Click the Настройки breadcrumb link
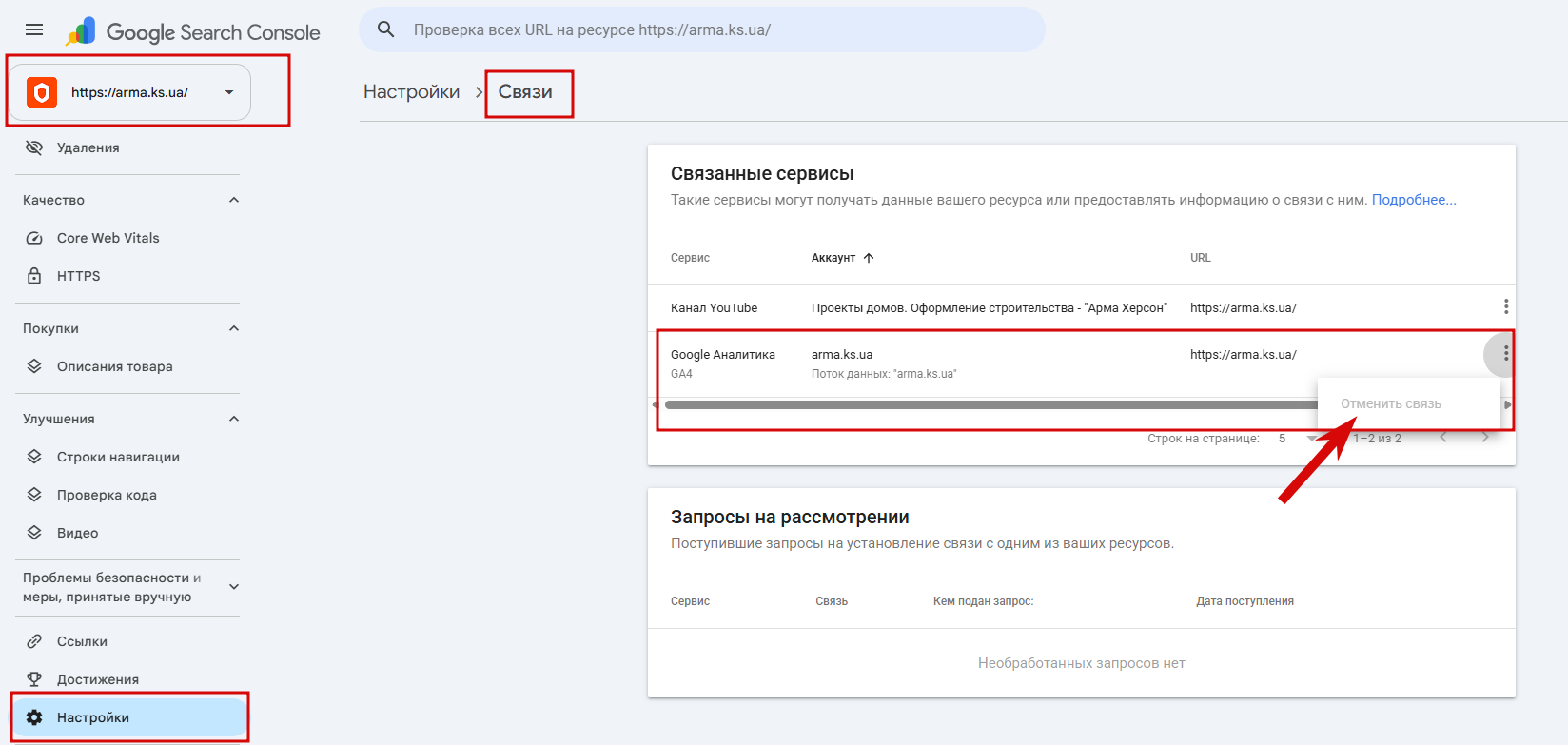Viewport: 1568px width, 745px height. coord(411,92)
